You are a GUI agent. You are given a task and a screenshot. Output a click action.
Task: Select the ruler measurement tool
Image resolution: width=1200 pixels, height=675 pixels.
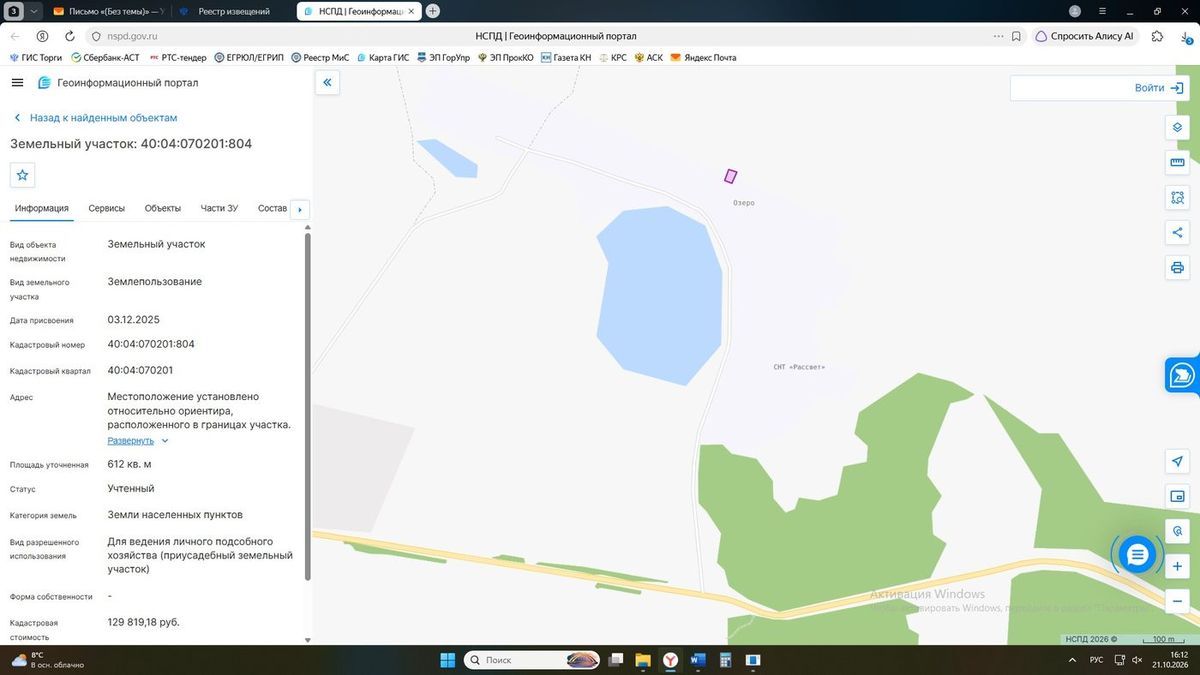pos(1177,163)
